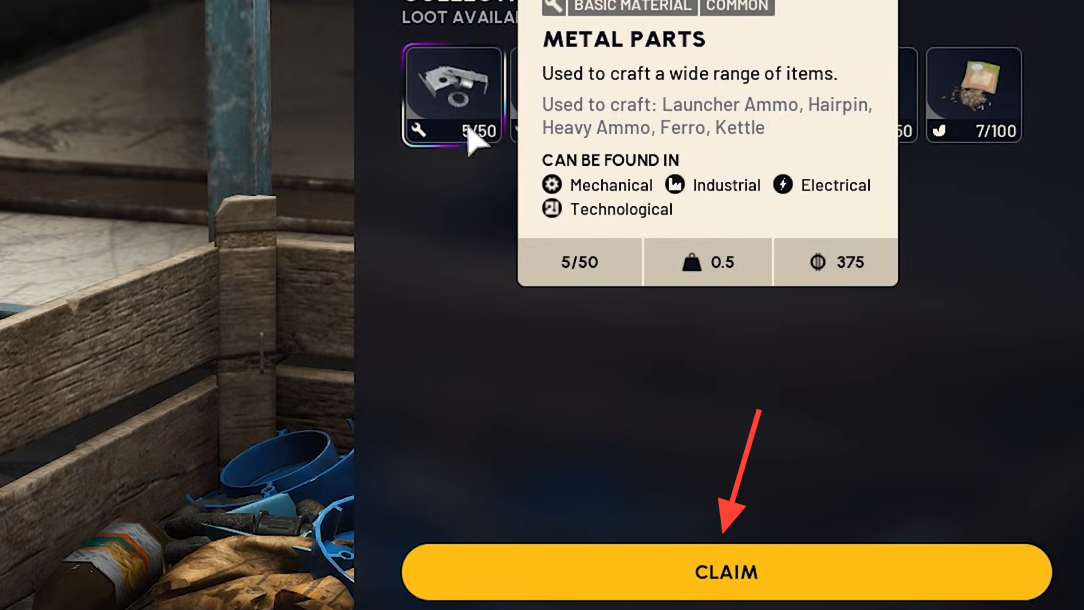
Task: Click the METAL PARTS tooltip title
Action: click(x=624, y=39)
